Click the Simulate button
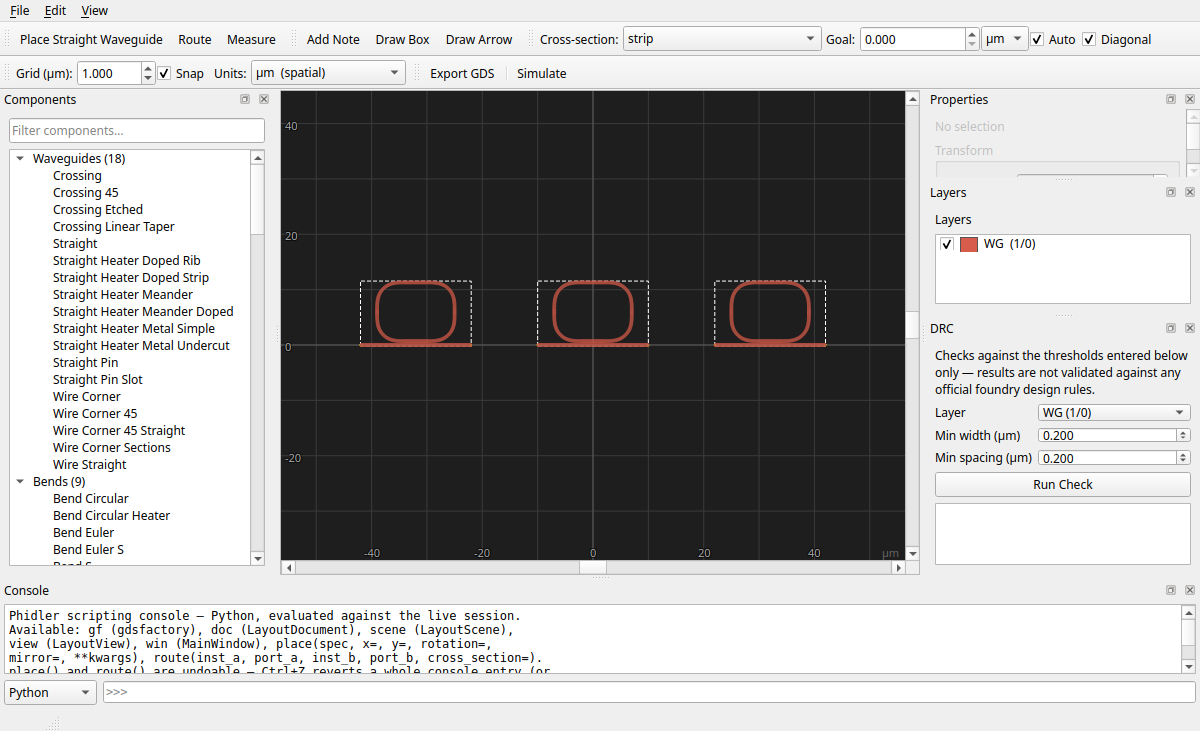This screenshot has height=731, width=1200. click(x=542, y=73)
